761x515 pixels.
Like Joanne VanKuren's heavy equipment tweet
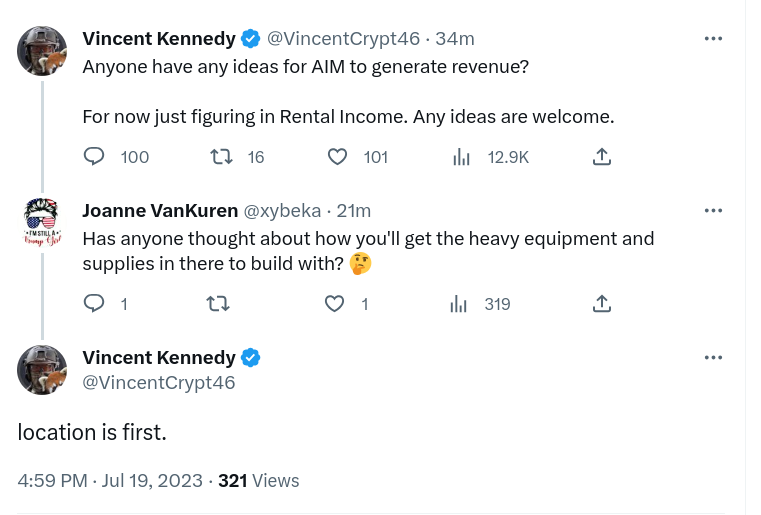[335, 304]
